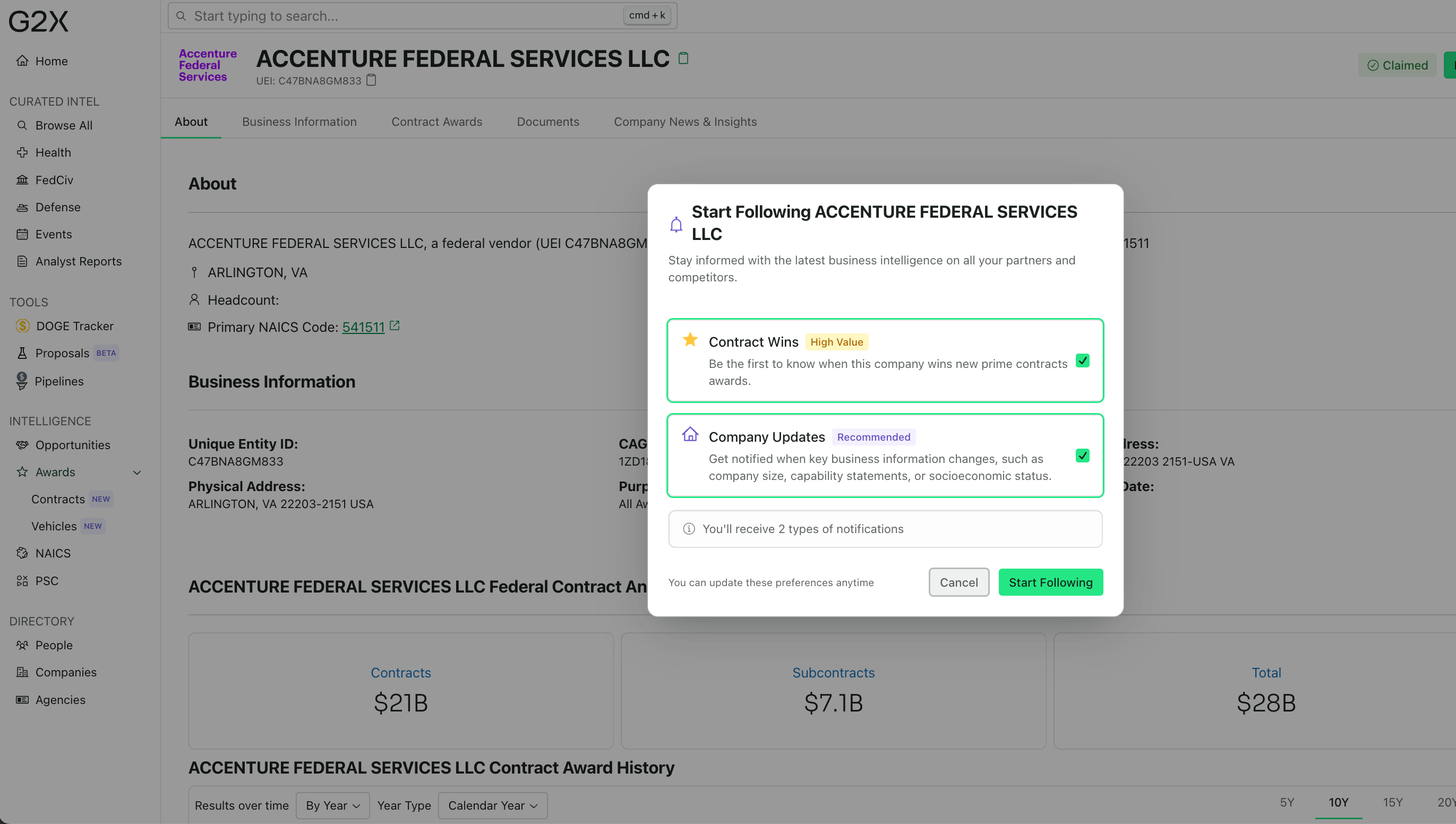Open the Documents tab
The height and width of the screenshot is (824, 1456).
point(548,122)
